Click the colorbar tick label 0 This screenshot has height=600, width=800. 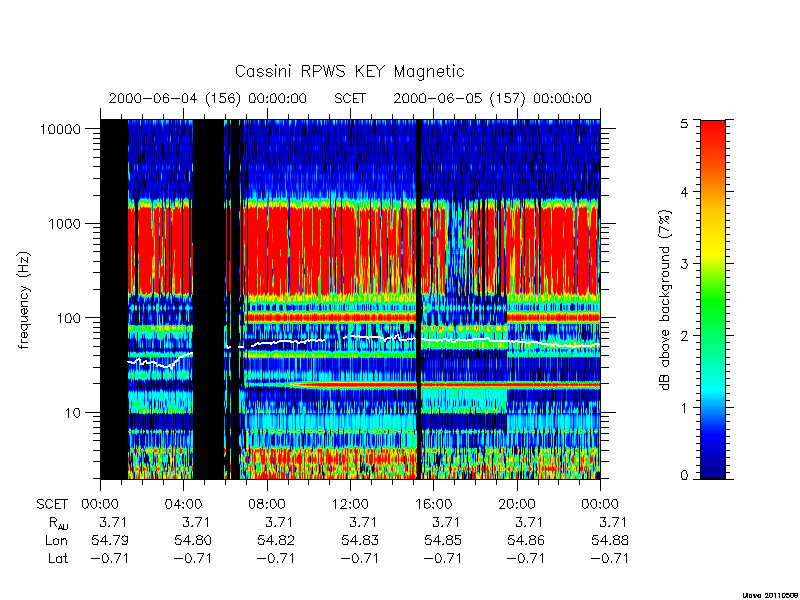(684, 476)
